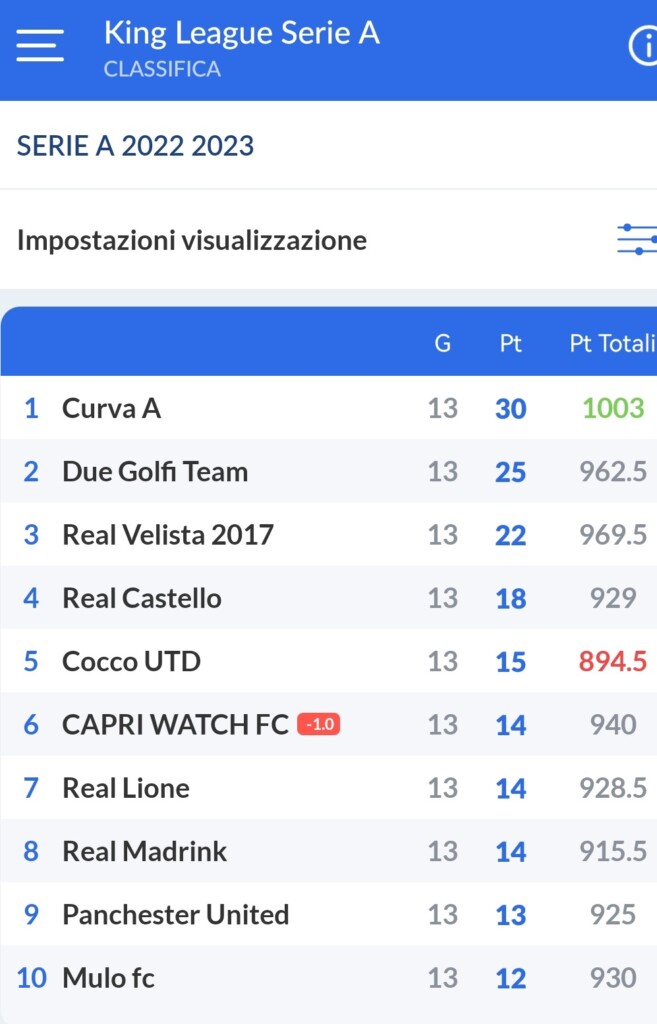Open Cocco UTD team details
The width and height of the screenshot is (657, 1024).
131,661
